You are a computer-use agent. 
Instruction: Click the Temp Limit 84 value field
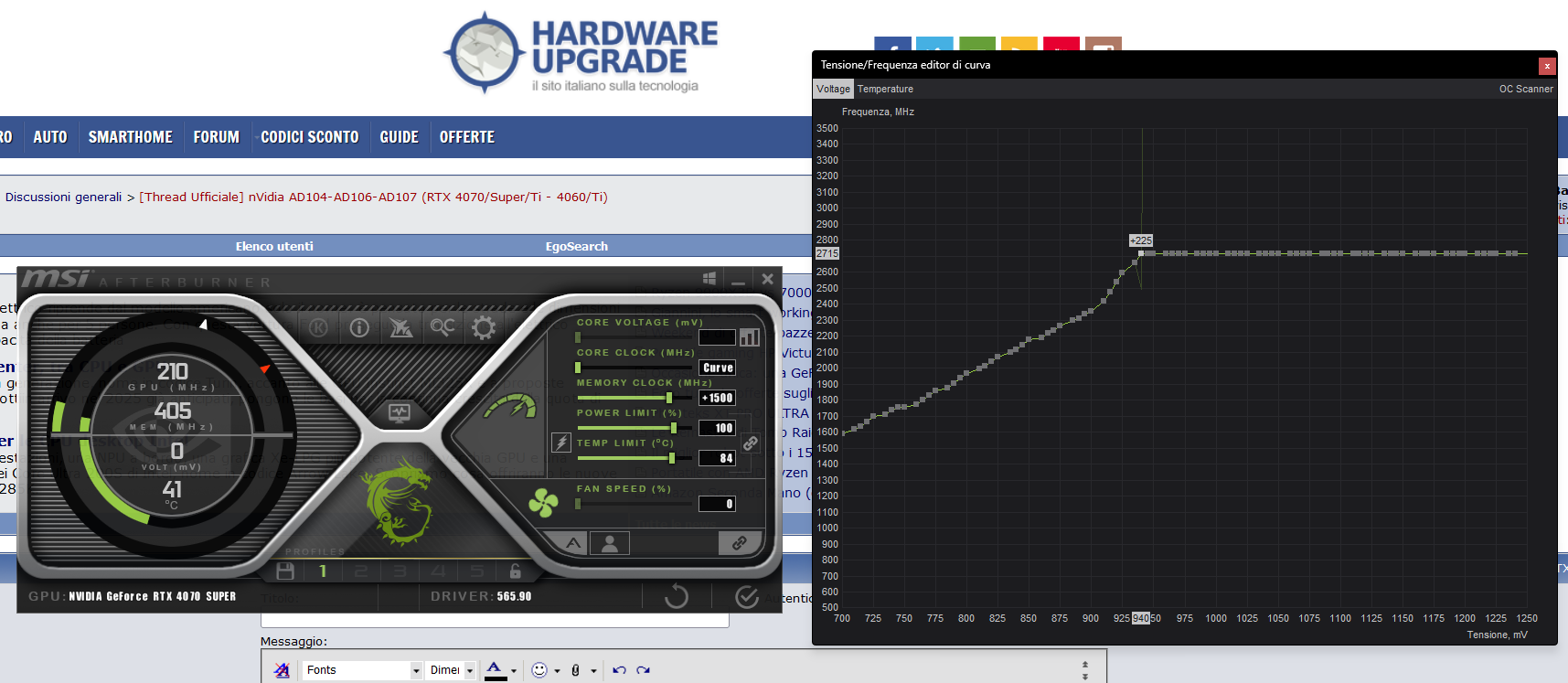pyautogui.click(x=718, y=458)
